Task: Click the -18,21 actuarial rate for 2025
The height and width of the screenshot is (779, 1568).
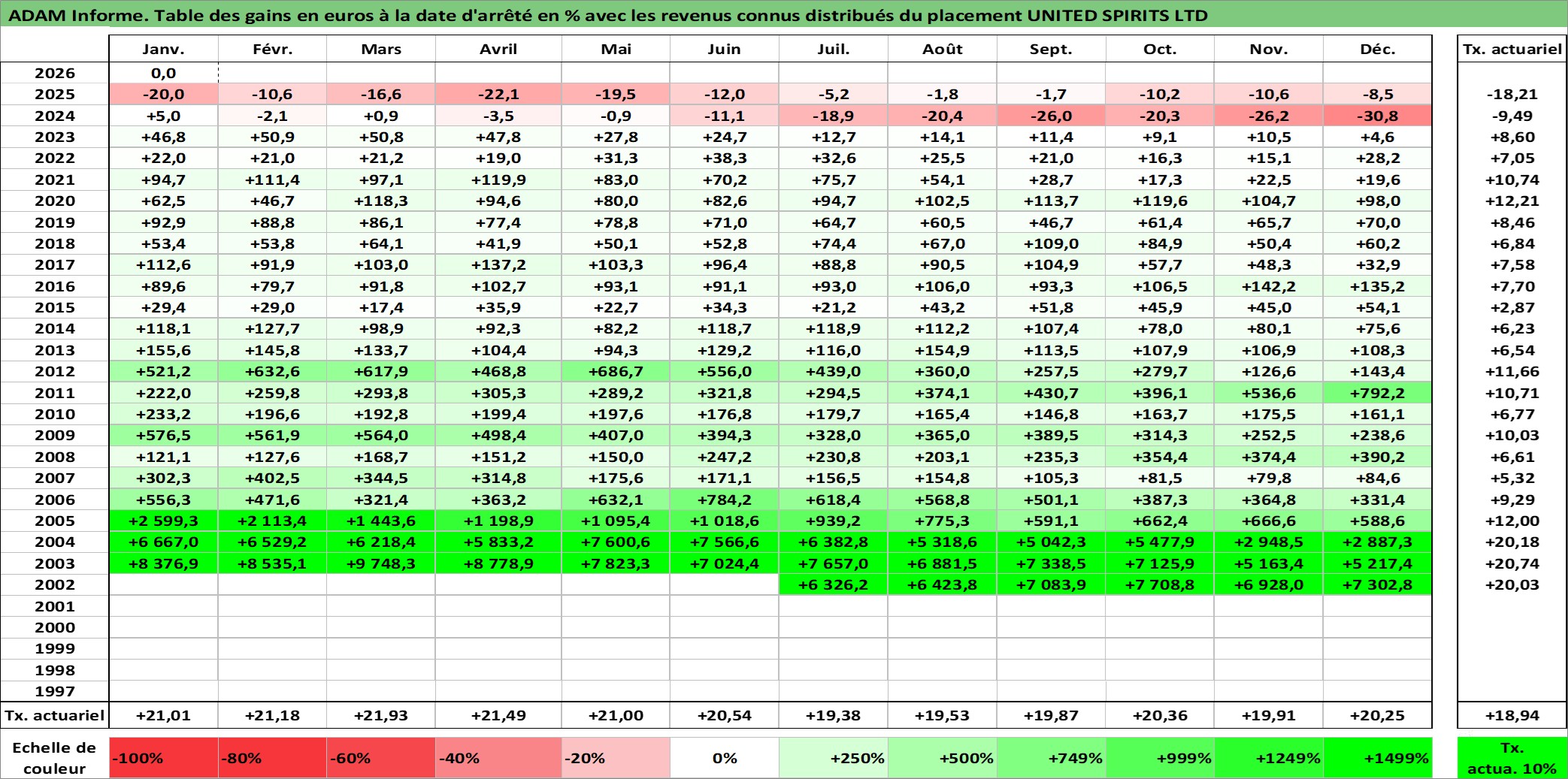Action: (x=1512, y=94)
